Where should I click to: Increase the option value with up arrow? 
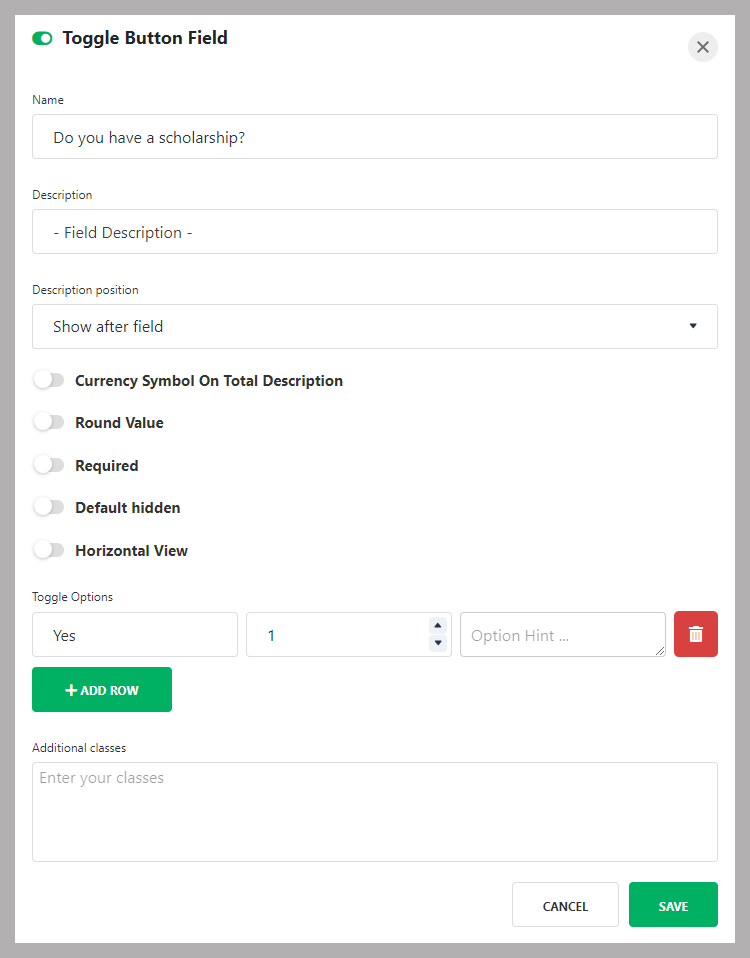pyautogui.click(x=438, y=626)
